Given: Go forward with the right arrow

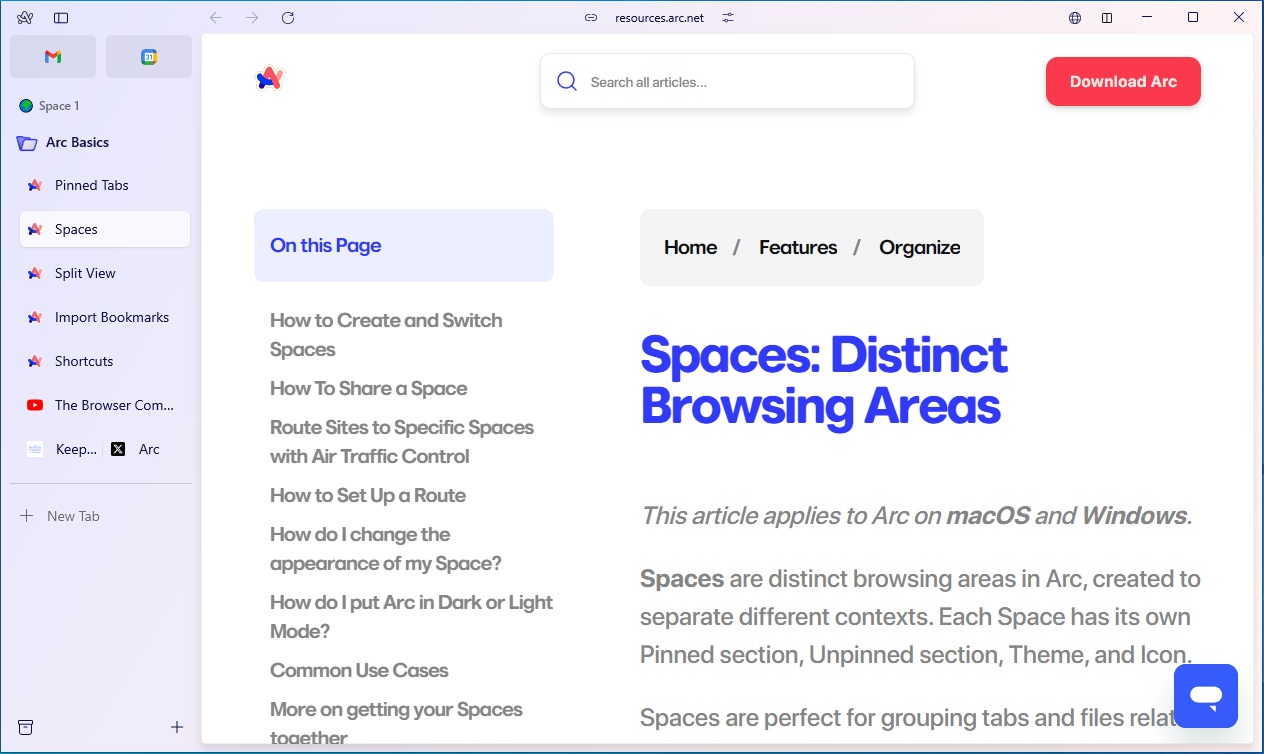Looking at the screenshot, I should [252, 18].
